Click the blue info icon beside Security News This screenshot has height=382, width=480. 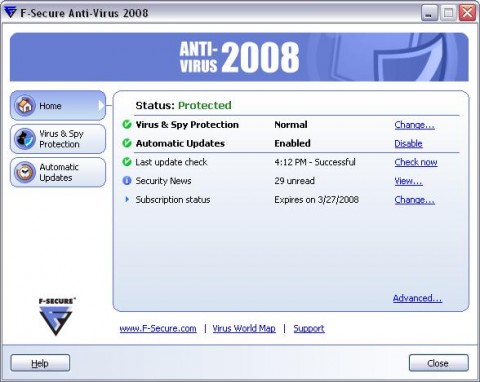[x=127, y=180]
